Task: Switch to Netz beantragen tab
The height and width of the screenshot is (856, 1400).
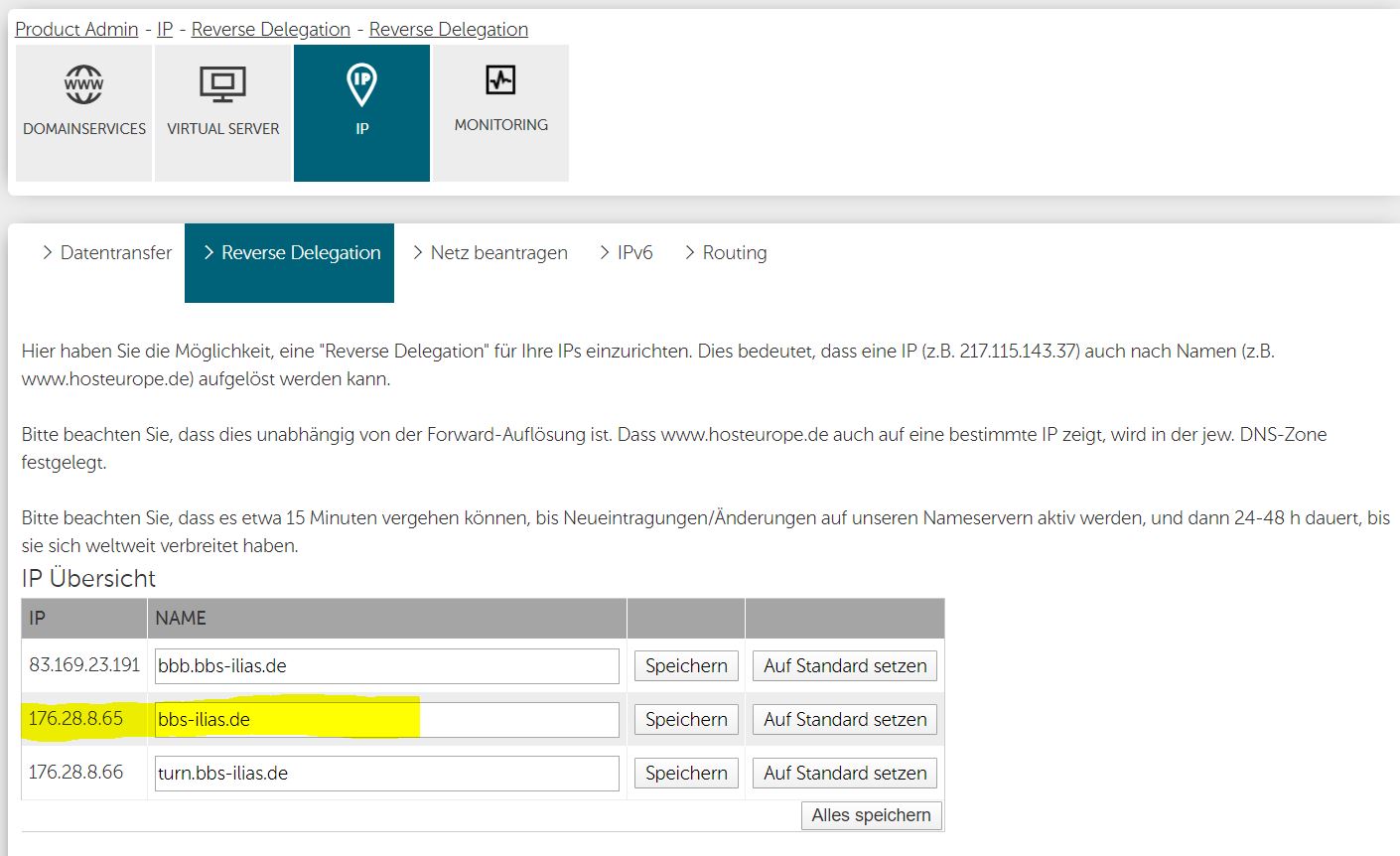Action: [490, 253]
